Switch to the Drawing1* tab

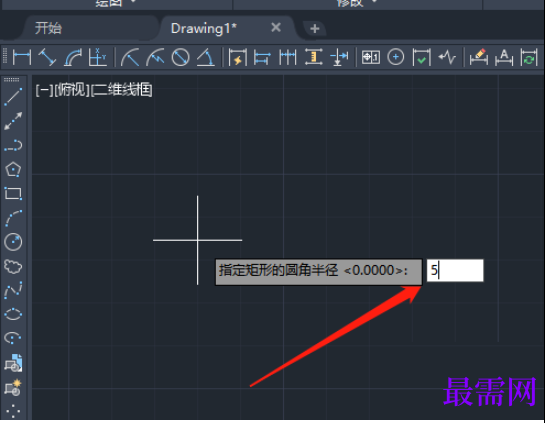[204, 28]
